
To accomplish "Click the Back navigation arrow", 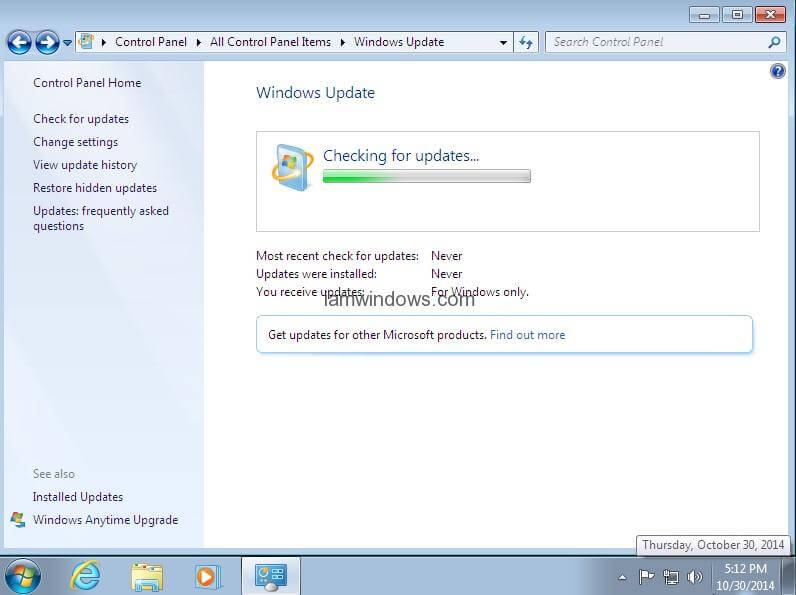I will [x=20, y=43].
